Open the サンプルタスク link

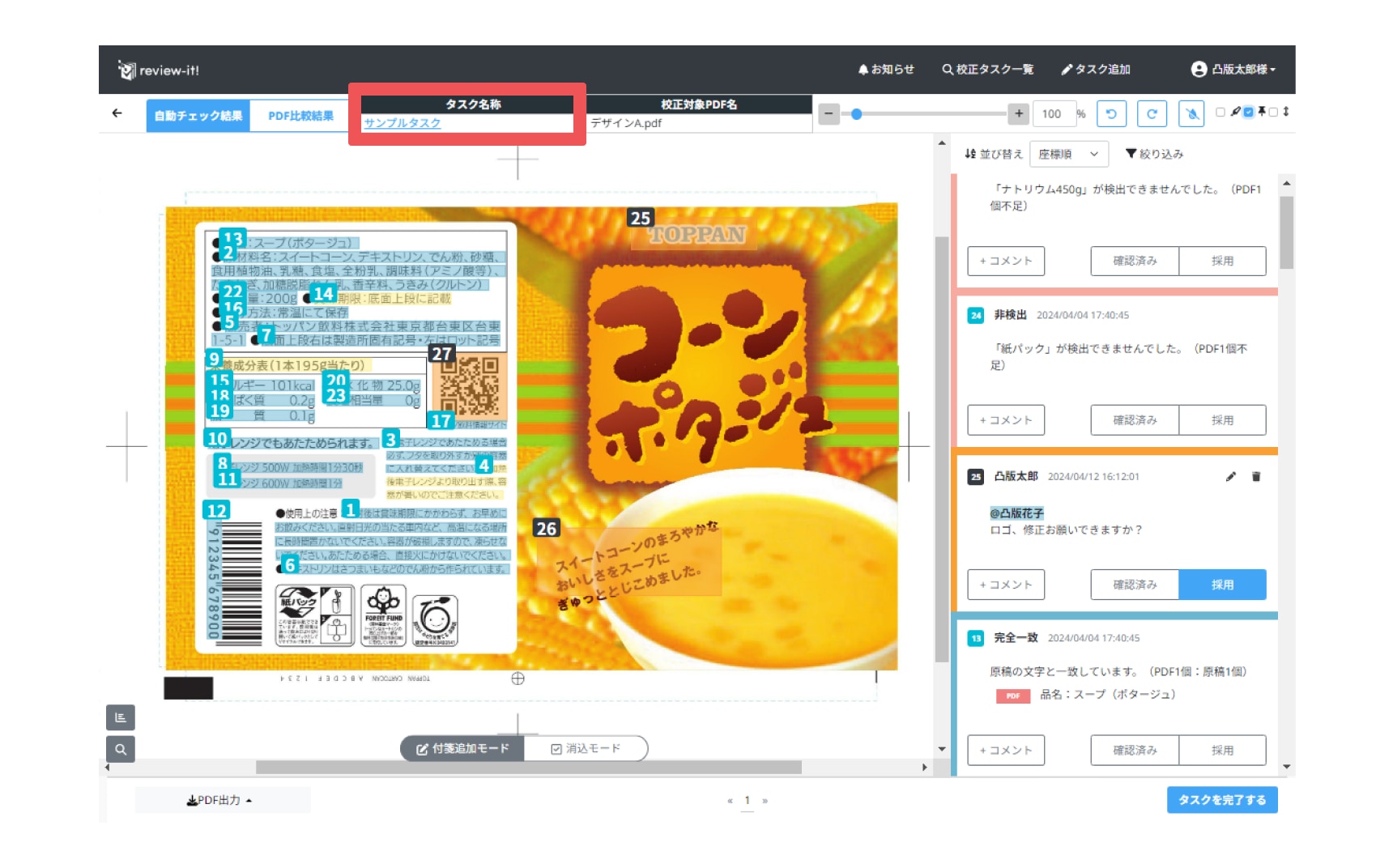coord(403,123)
